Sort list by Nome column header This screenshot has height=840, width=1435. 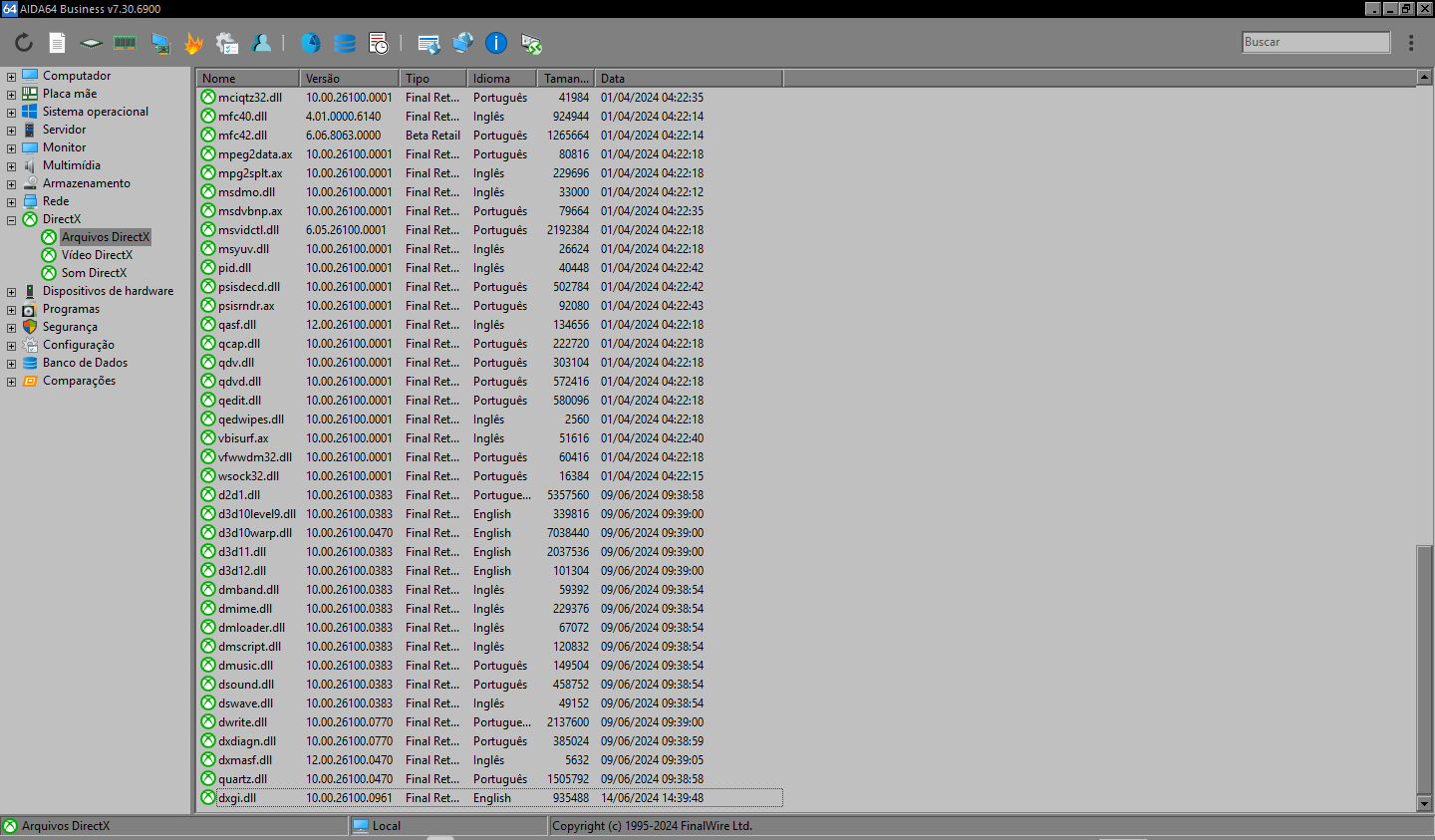[x=248, y=79]
